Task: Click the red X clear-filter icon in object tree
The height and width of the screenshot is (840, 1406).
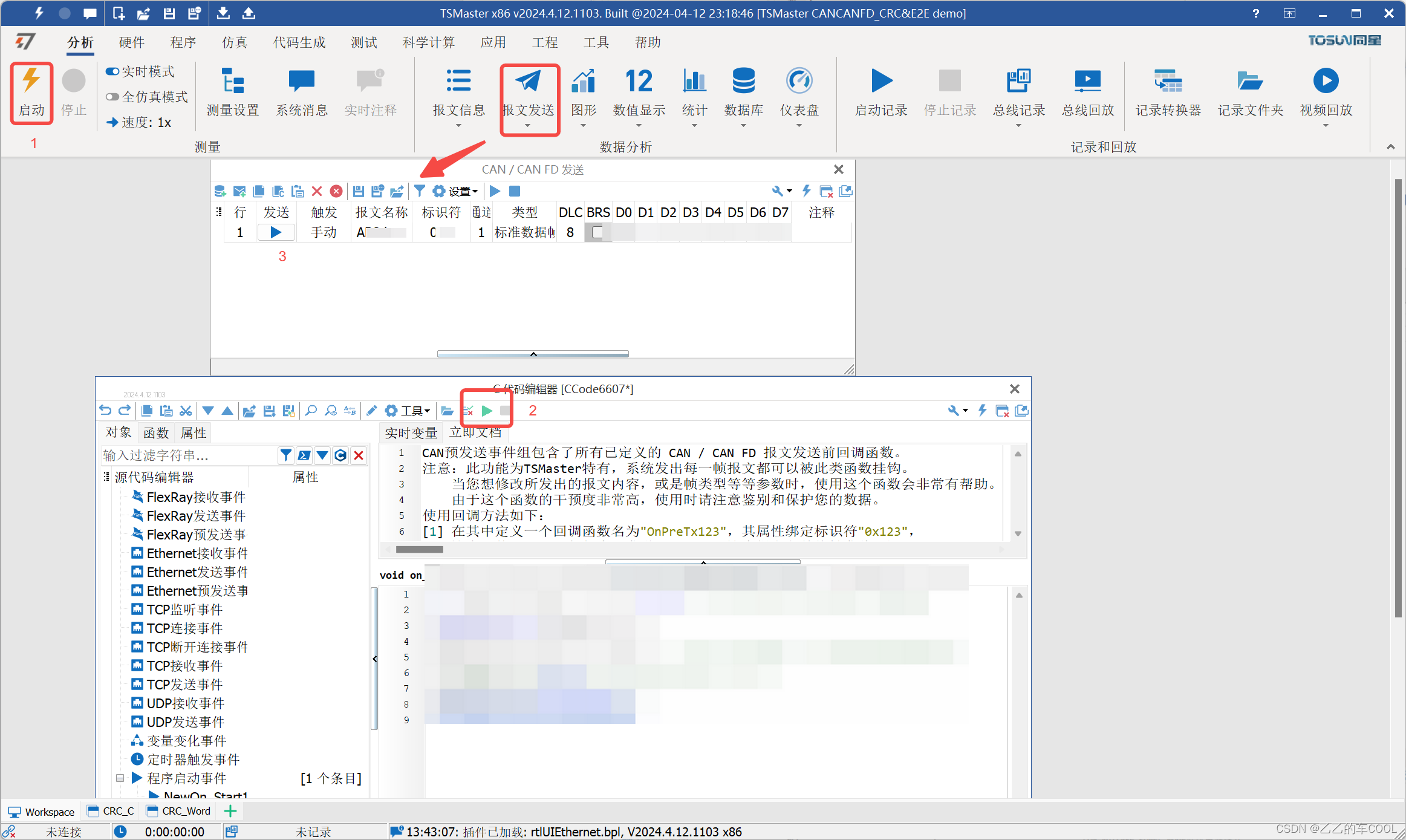Action: click(x=359, y=455)
